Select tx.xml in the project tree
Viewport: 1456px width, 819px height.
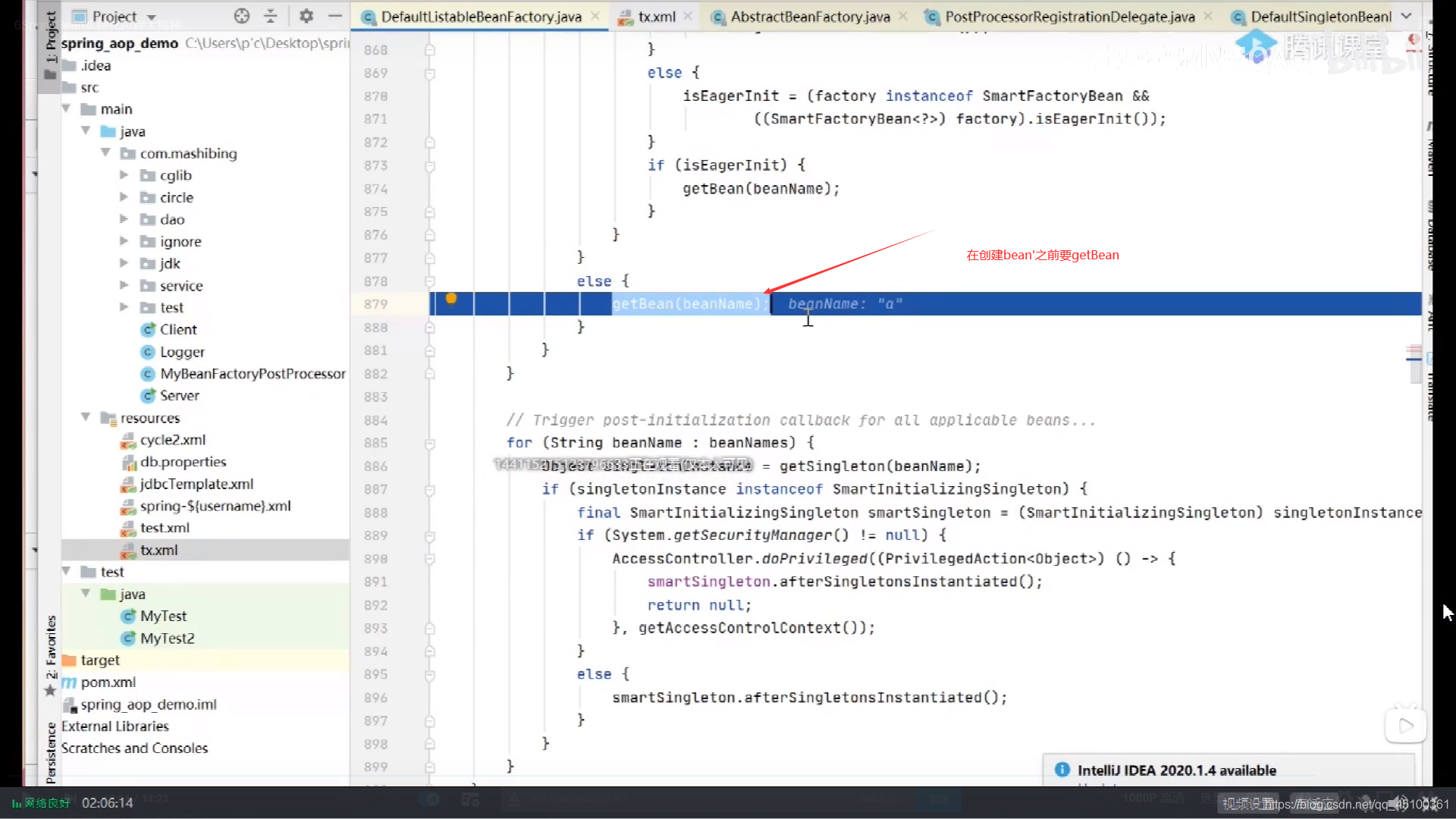coord(158,550)
